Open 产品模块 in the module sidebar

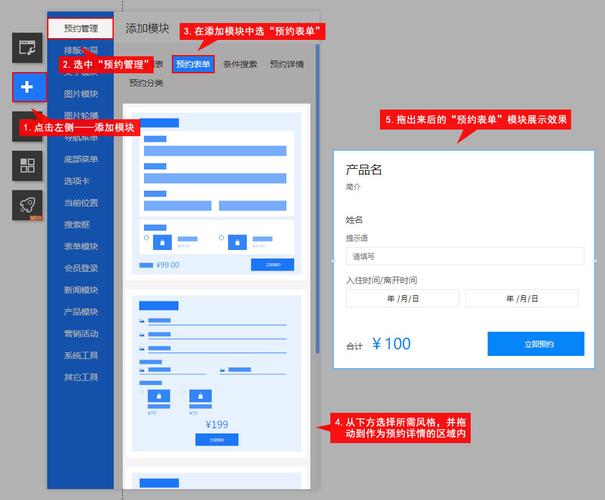point(81,311)
